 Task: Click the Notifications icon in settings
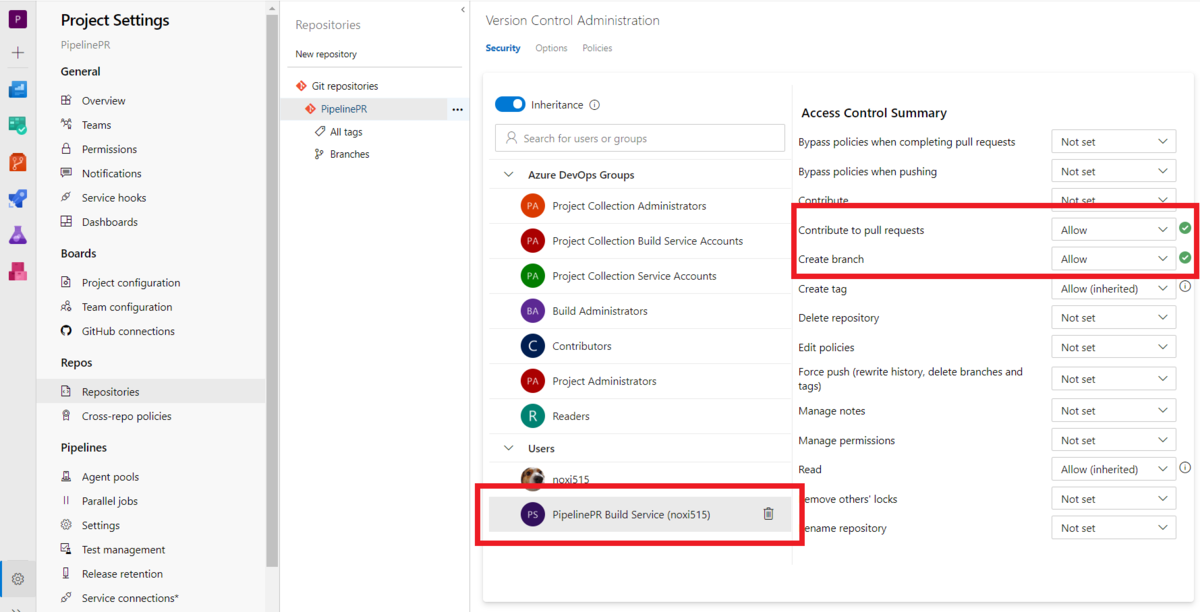pyautogui.click(x=66, y=173)
